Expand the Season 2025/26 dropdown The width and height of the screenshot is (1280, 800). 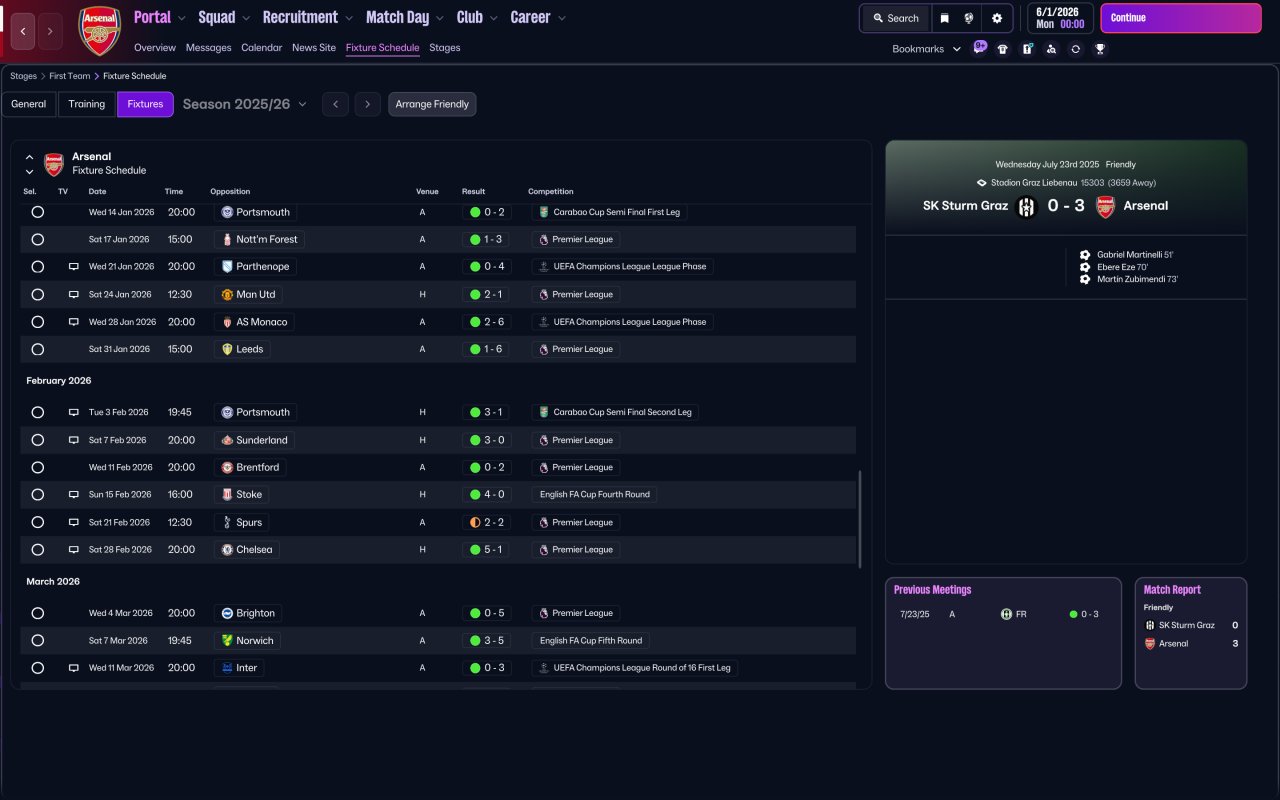point(245,104)
